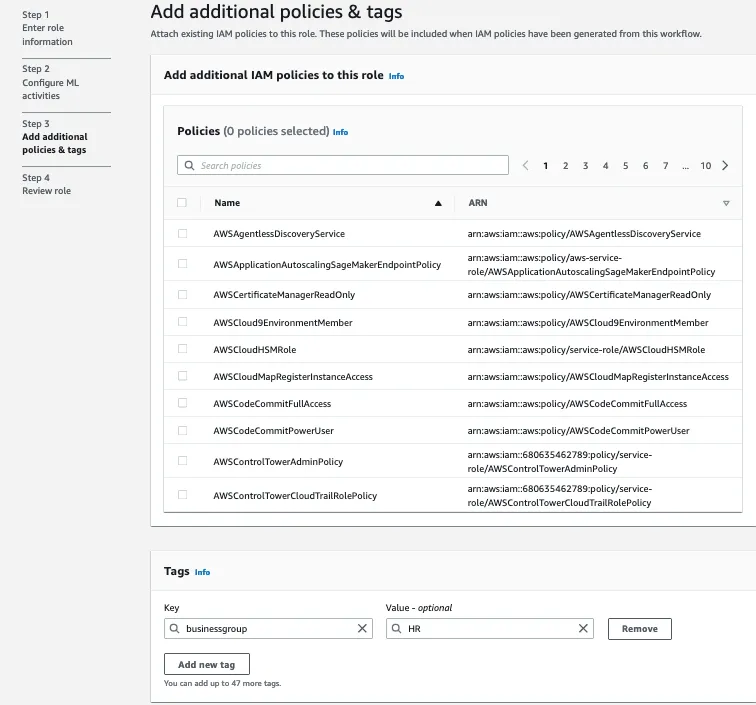Click magnifier icon in Value field
Viewport: 756px width, 705px height.
(x=398, y=629)
